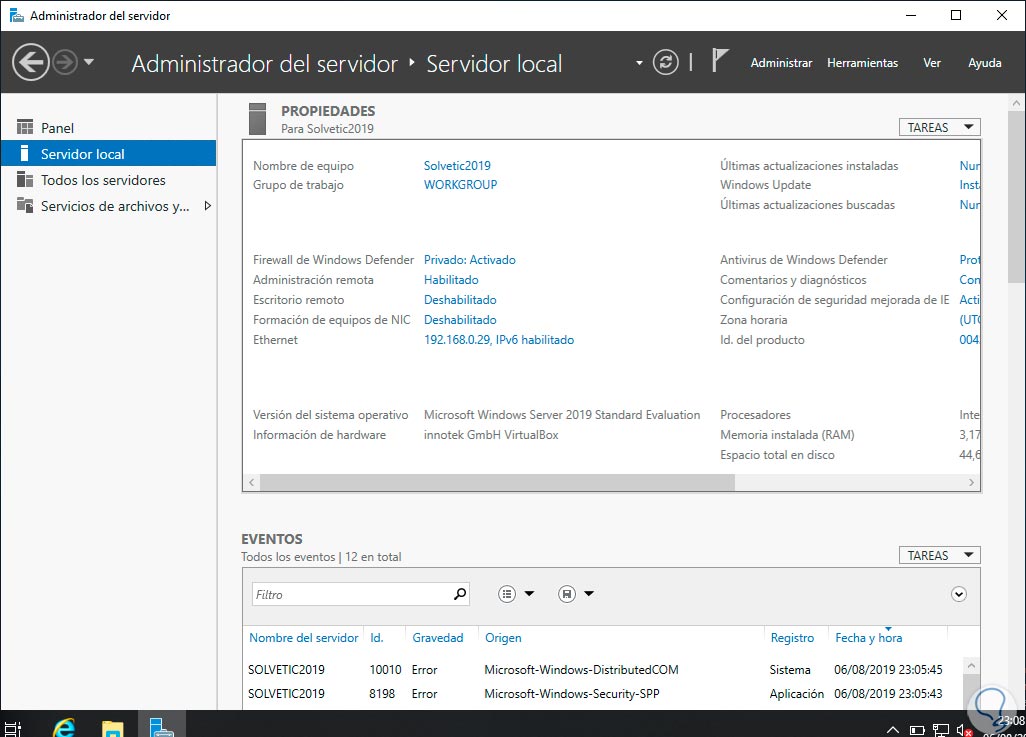Click the WORKGROUP link

pyautogui.click(x=460, y=185)
